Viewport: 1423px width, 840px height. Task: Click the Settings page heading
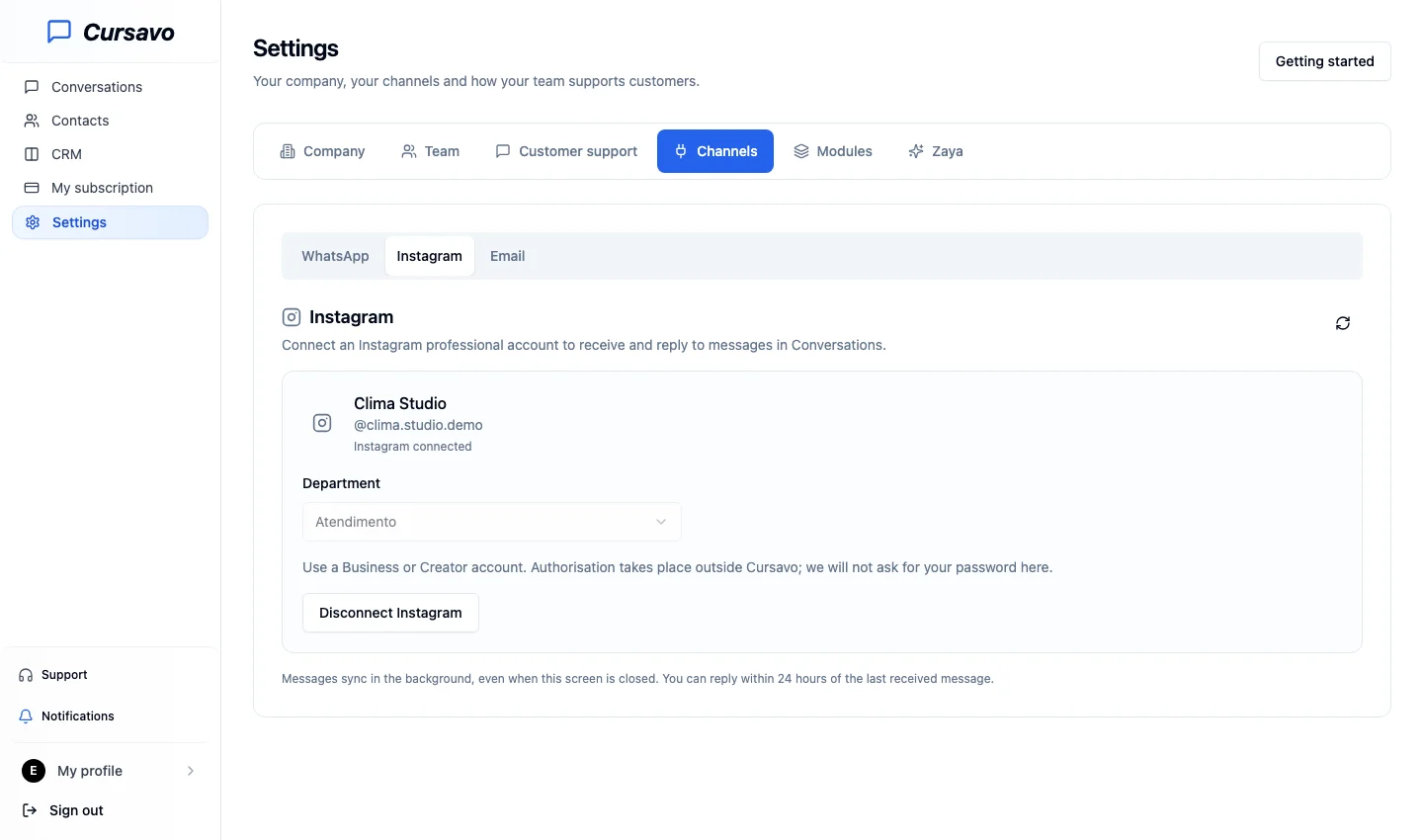[x=295, y=48]
